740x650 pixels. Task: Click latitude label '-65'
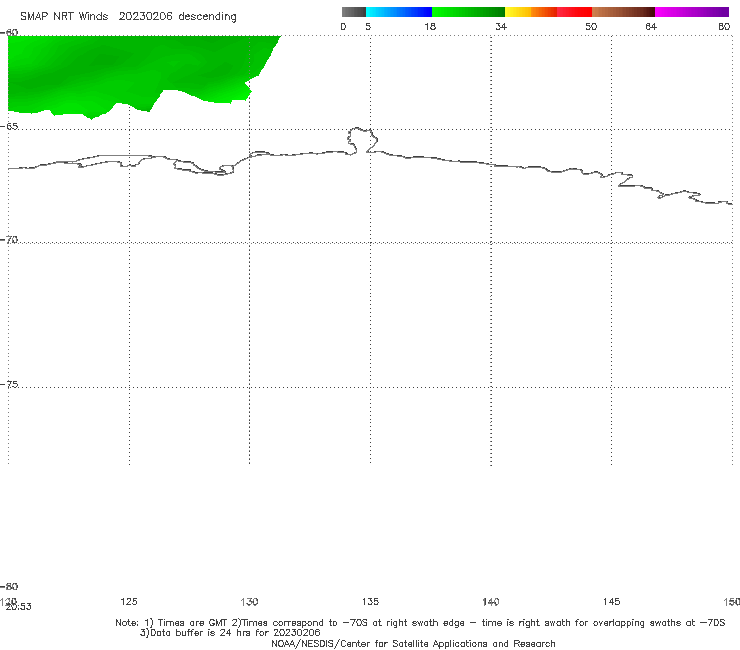(x=9, y=127)
